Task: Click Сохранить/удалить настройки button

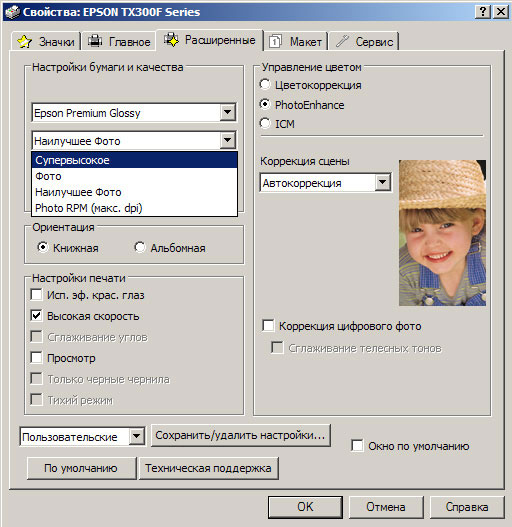Action: coord(241,435)
